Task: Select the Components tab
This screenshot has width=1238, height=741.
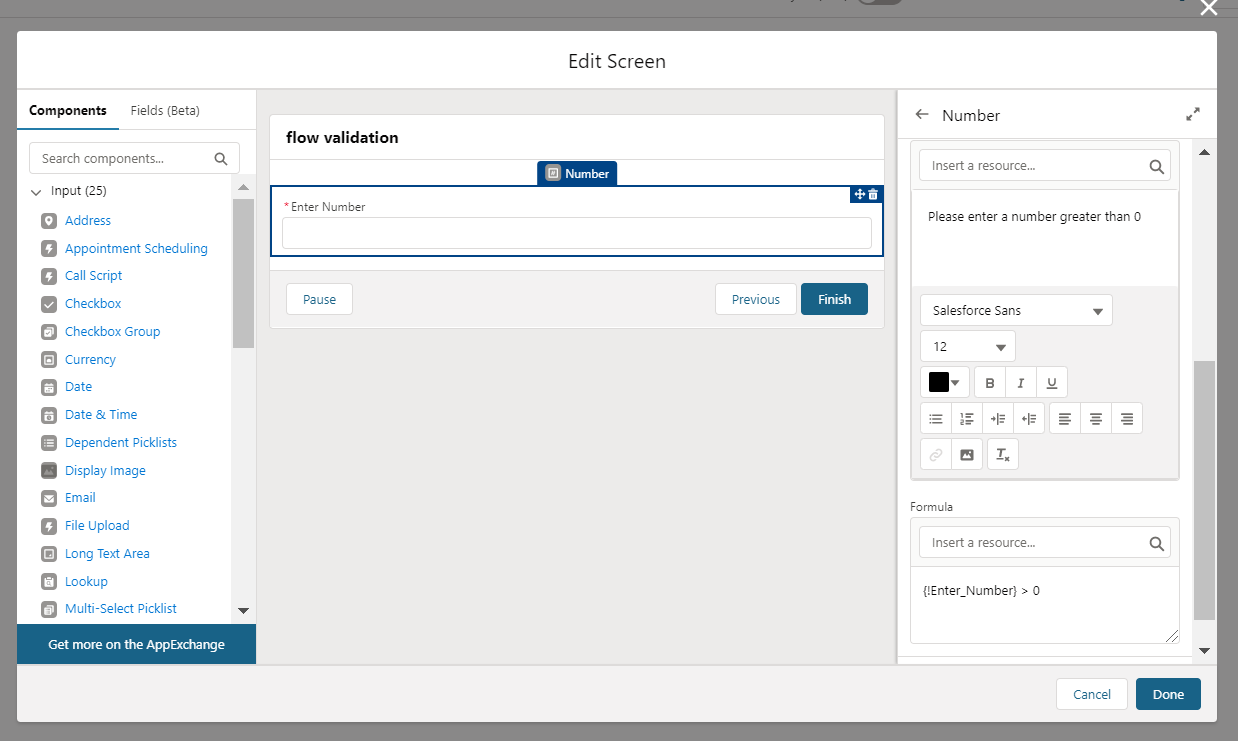Action: tap(67, 110)
